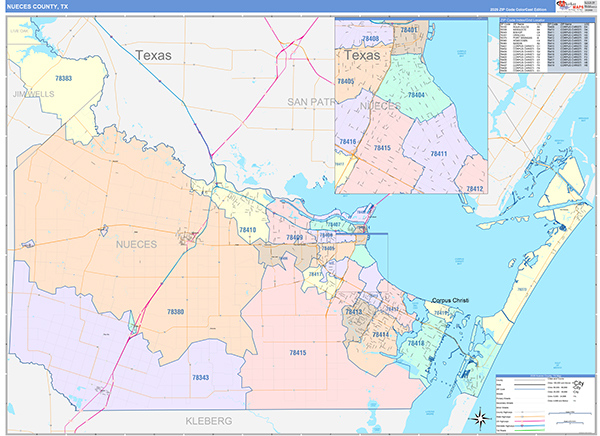This screenshot has width=600, height=436.
Task: Click 78404 in the inset map
Action: (416, 95)
